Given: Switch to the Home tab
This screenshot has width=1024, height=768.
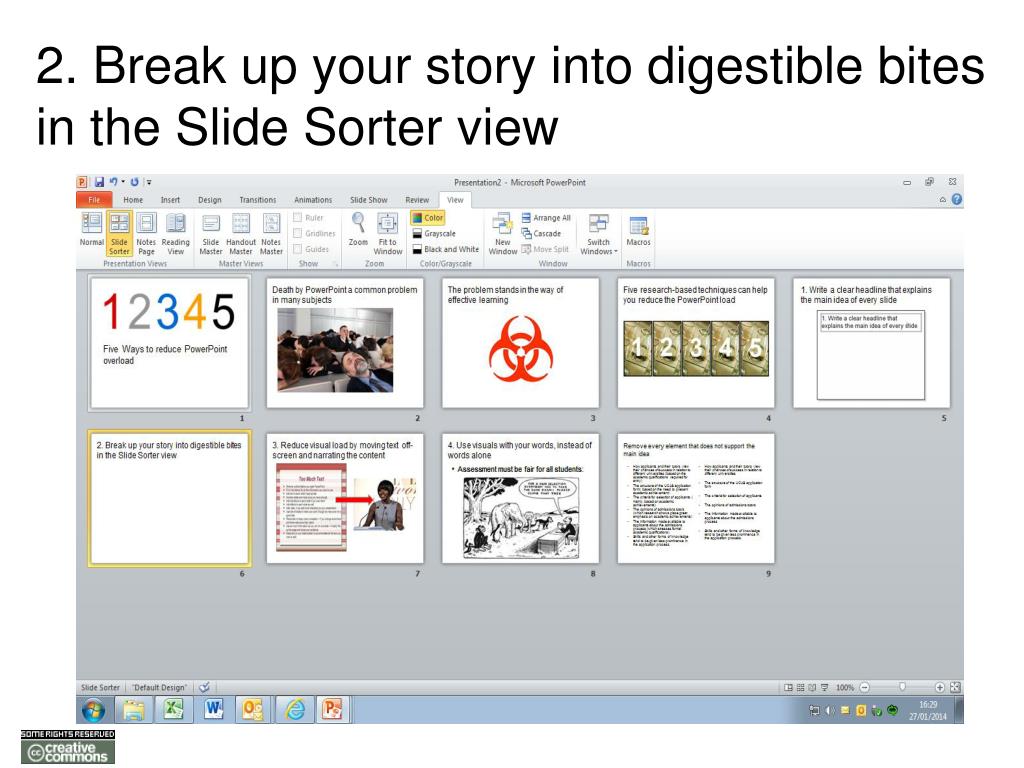Looking at the screenshot, I should [x=133, y=200].
